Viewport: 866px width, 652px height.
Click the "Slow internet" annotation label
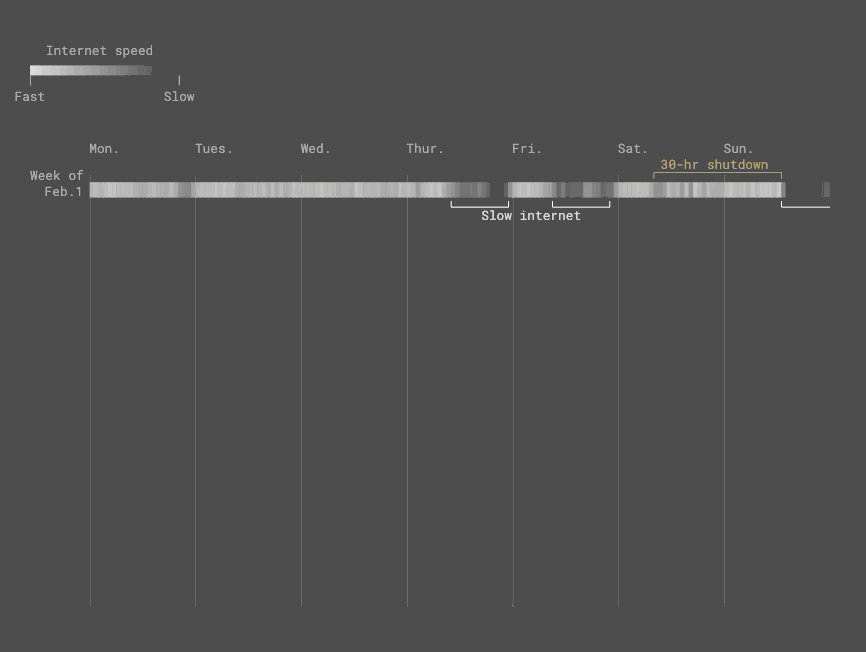531,216
